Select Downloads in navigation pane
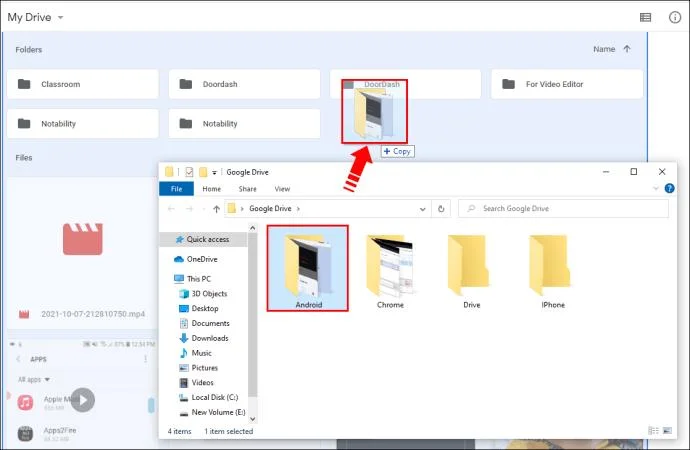Viewport: 690px width, 450px height. point(210,338)
